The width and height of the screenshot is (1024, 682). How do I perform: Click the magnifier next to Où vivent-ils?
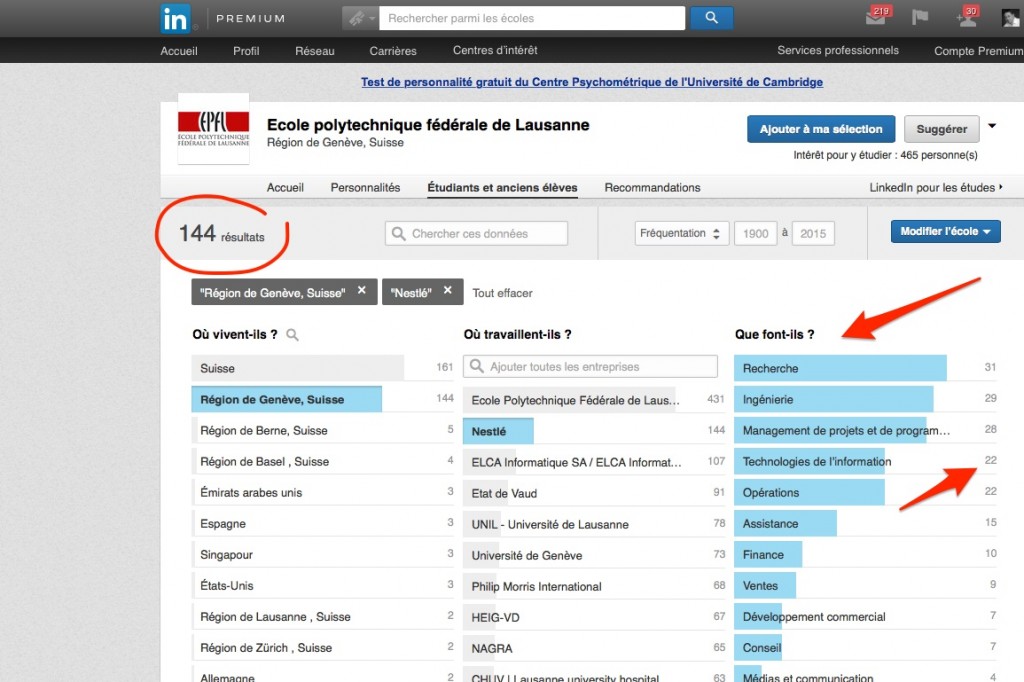coord(293,335)
